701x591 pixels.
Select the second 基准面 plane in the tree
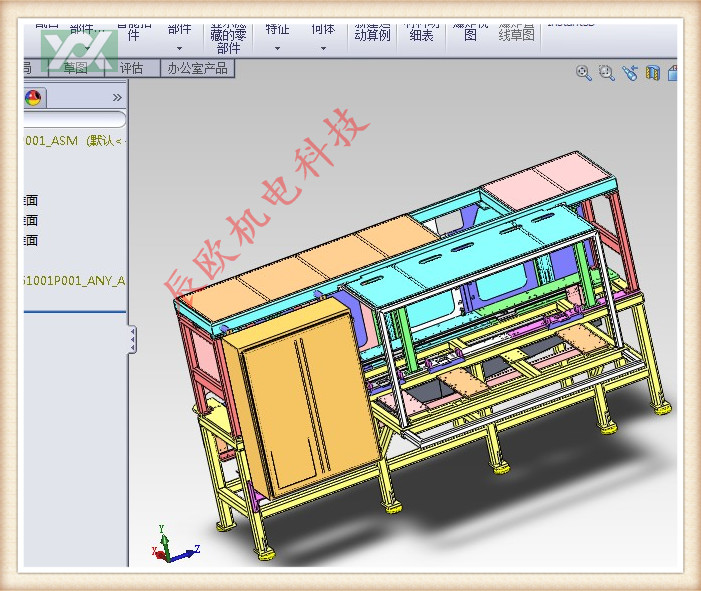click(x=31, y=220)
